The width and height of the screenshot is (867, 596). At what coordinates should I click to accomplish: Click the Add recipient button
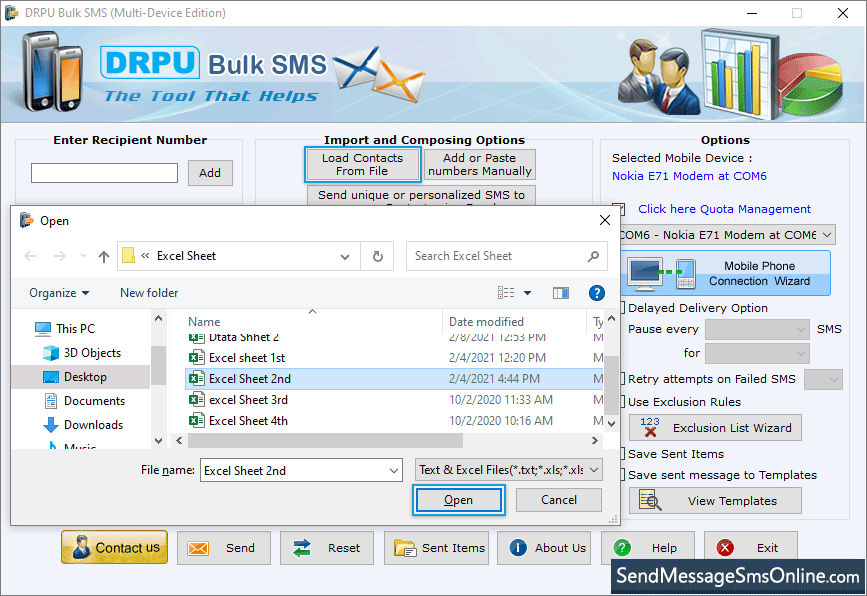click(210, 173)
